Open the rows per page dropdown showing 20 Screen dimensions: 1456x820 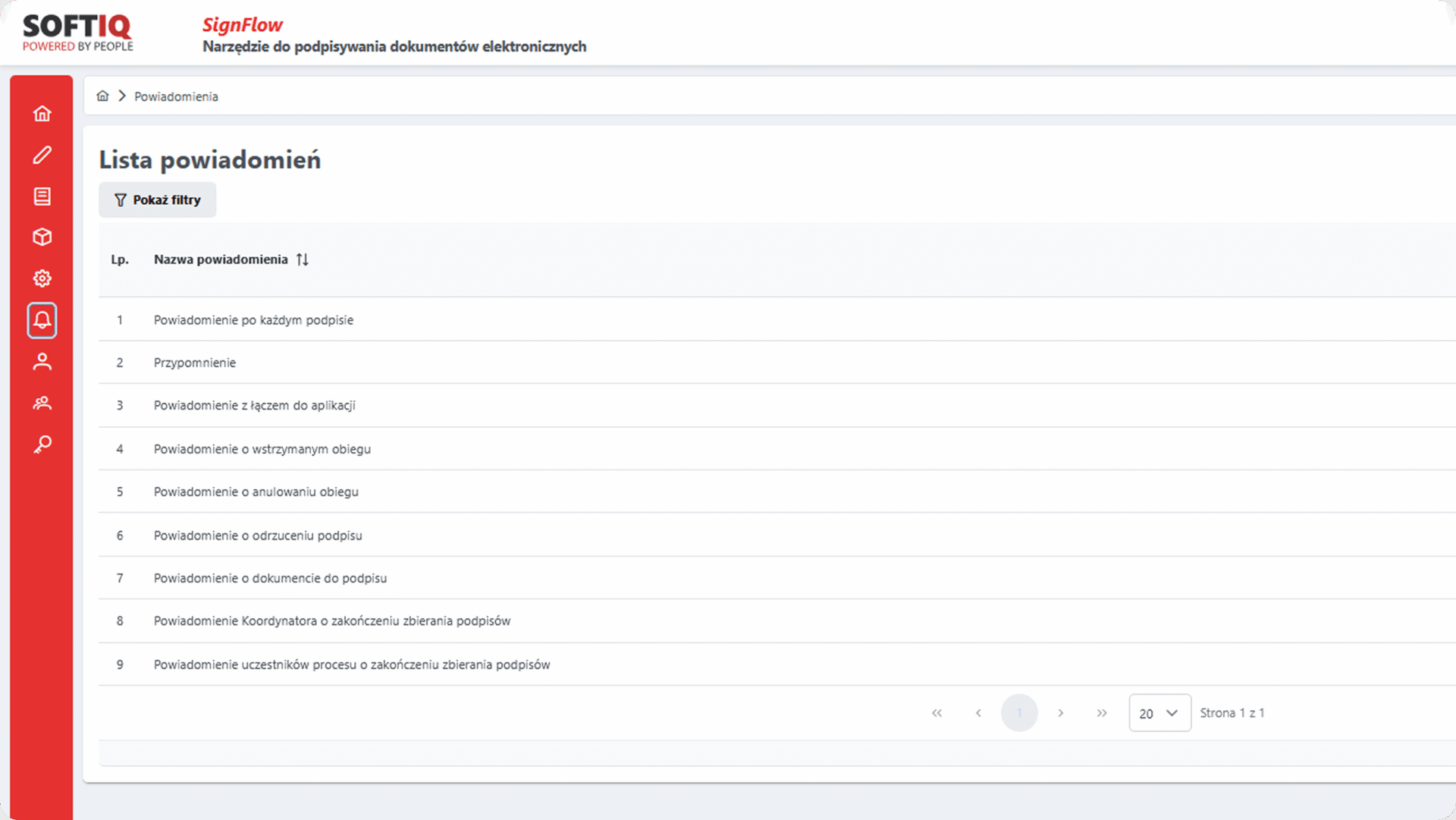[1159, 713]
